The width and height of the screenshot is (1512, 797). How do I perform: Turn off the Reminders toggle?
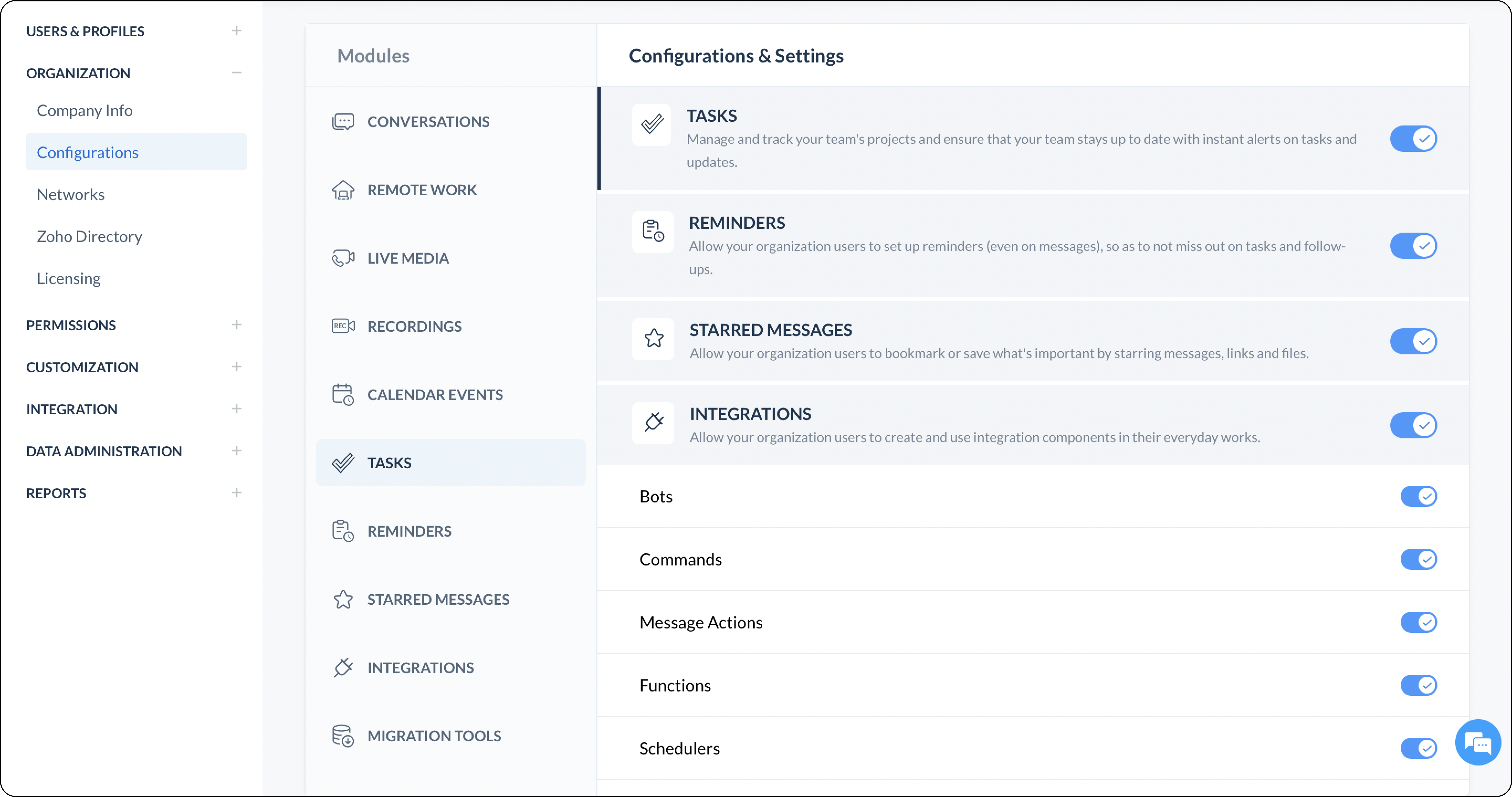point(1413,246)
